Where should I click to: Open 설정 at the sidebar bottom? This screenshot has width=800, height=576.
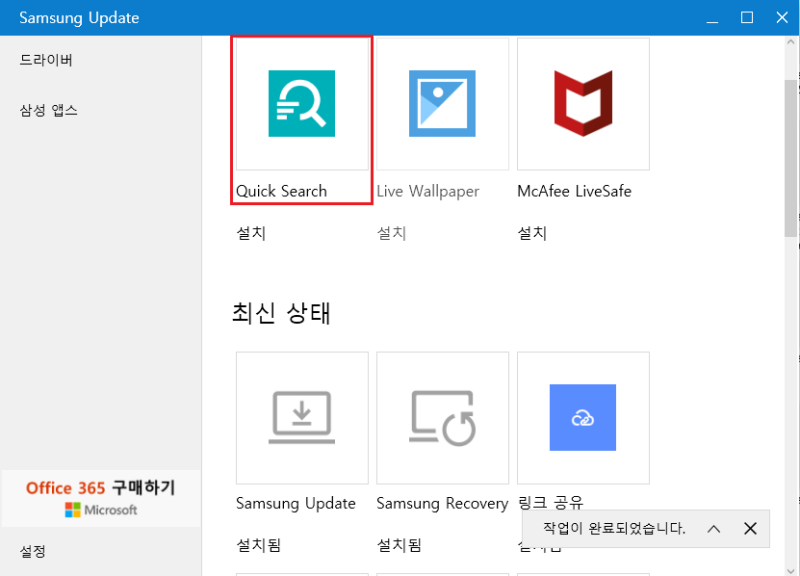pyautogui.click(x=34, y=551)
